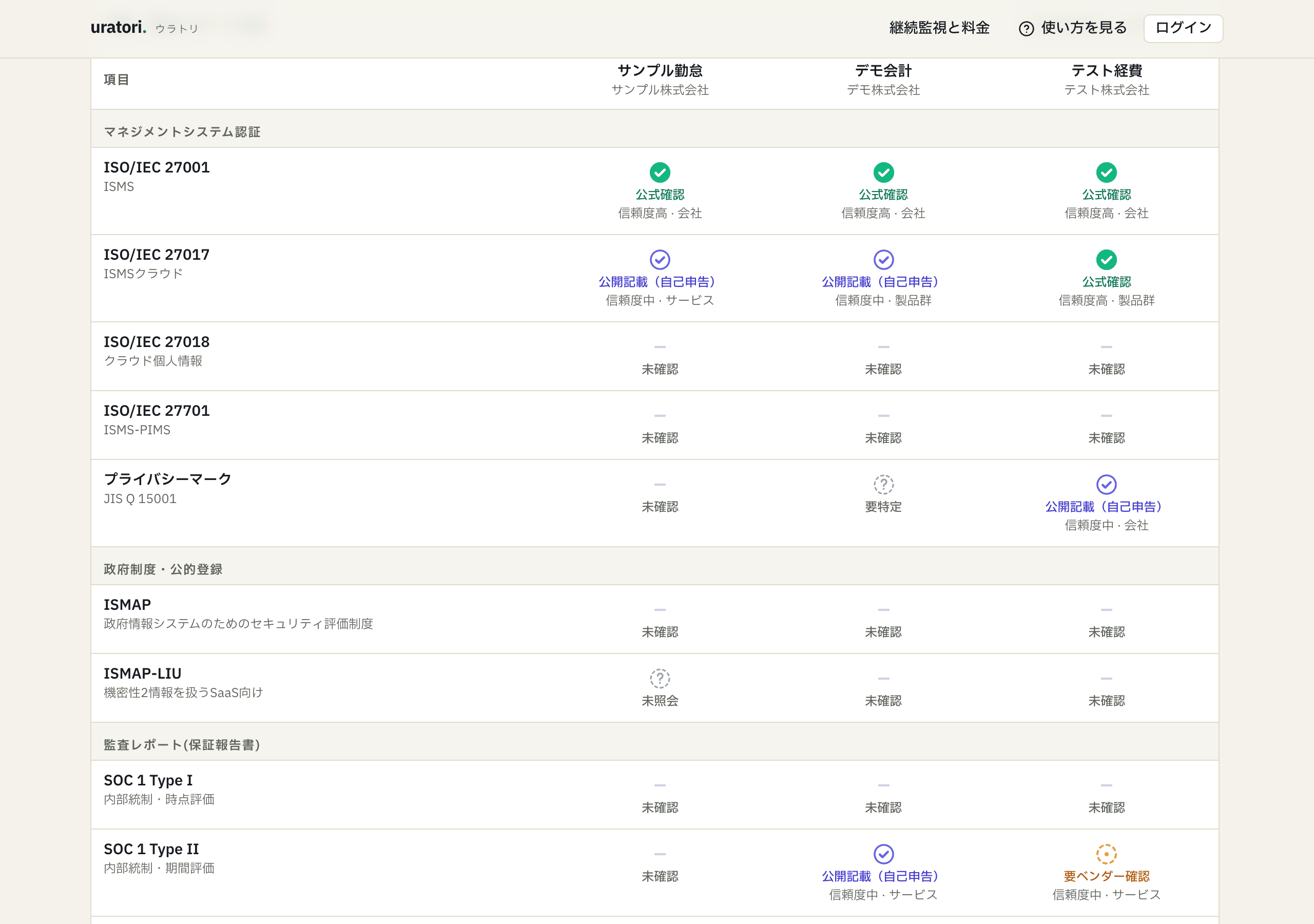Select the プライバシーマーク row title

tap(168, 479)
